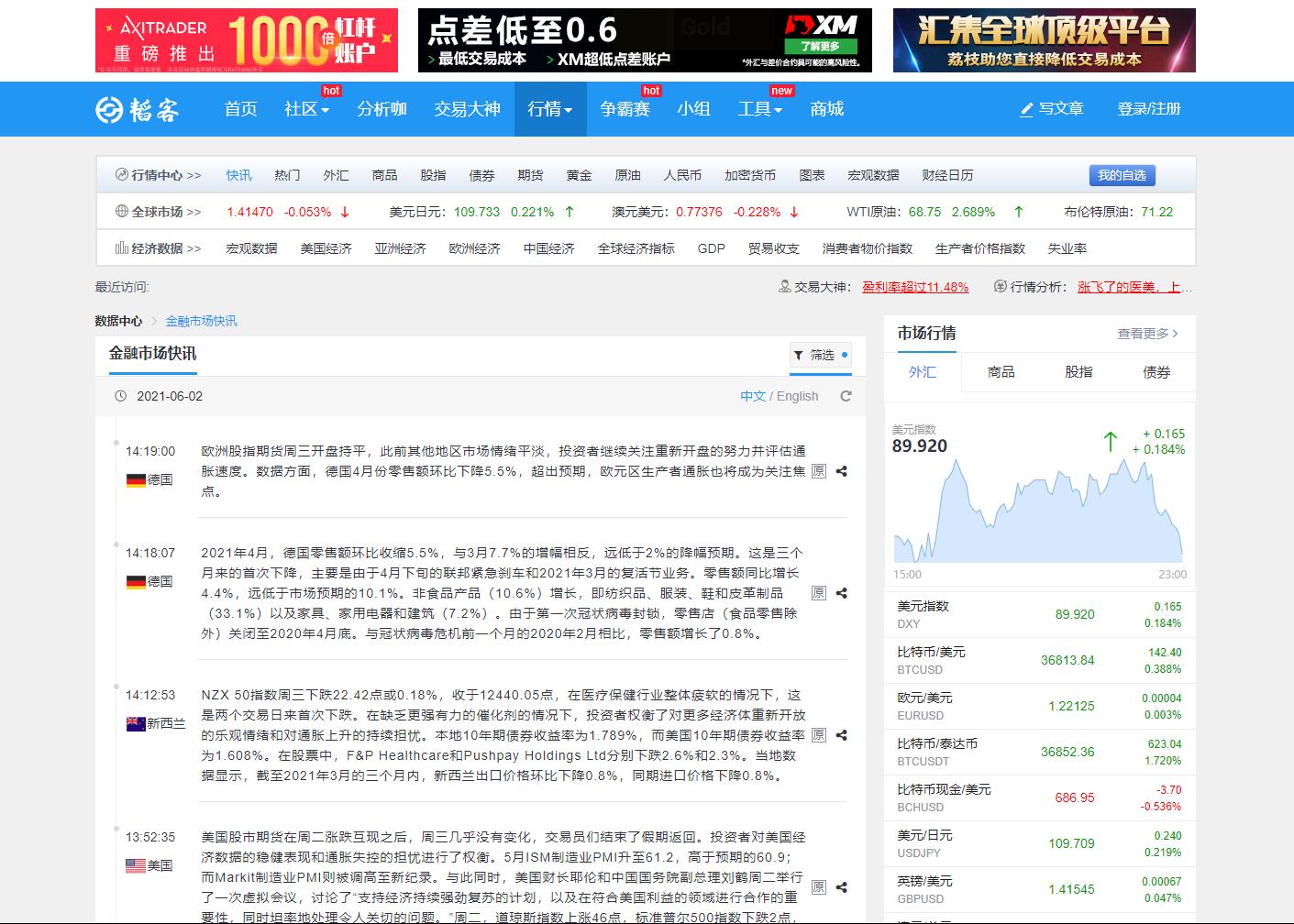Click the refresh icon beside English
Image resolution: width=1294 pixels, height=924 pixels.
tap(846, 396)
